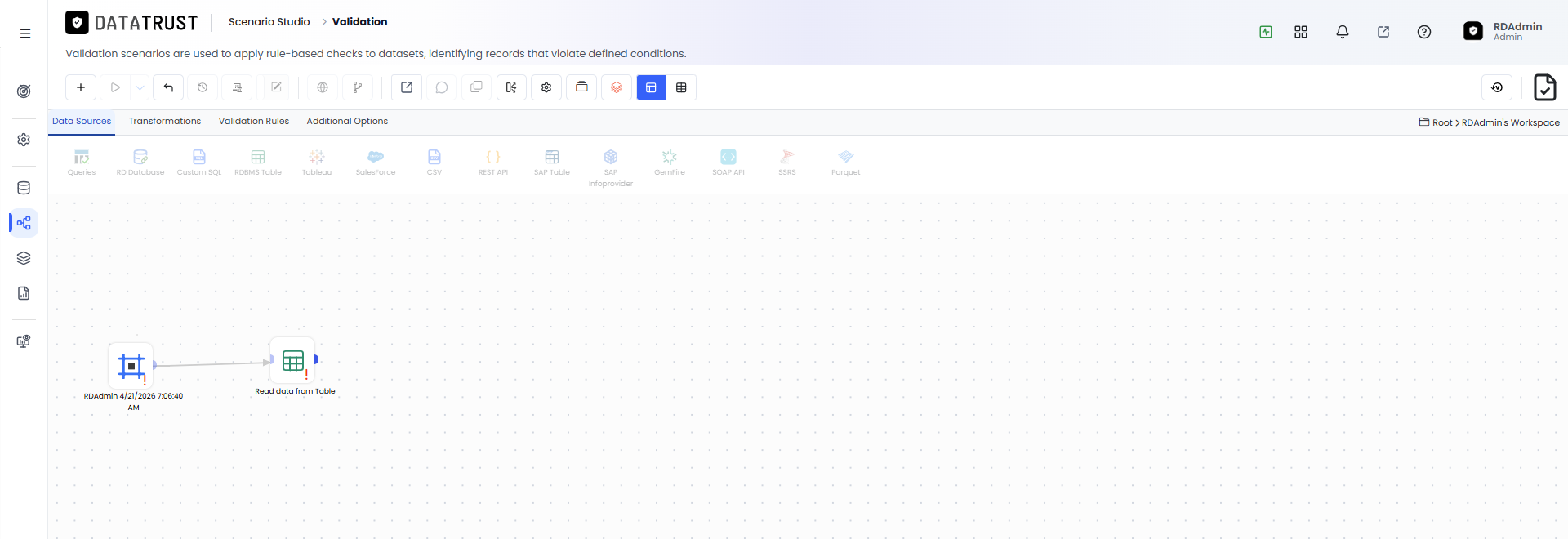1568x539 pixels.
Task: Click the green activity icon in header
Action: pyautogui.click(x=1266, y=32)
